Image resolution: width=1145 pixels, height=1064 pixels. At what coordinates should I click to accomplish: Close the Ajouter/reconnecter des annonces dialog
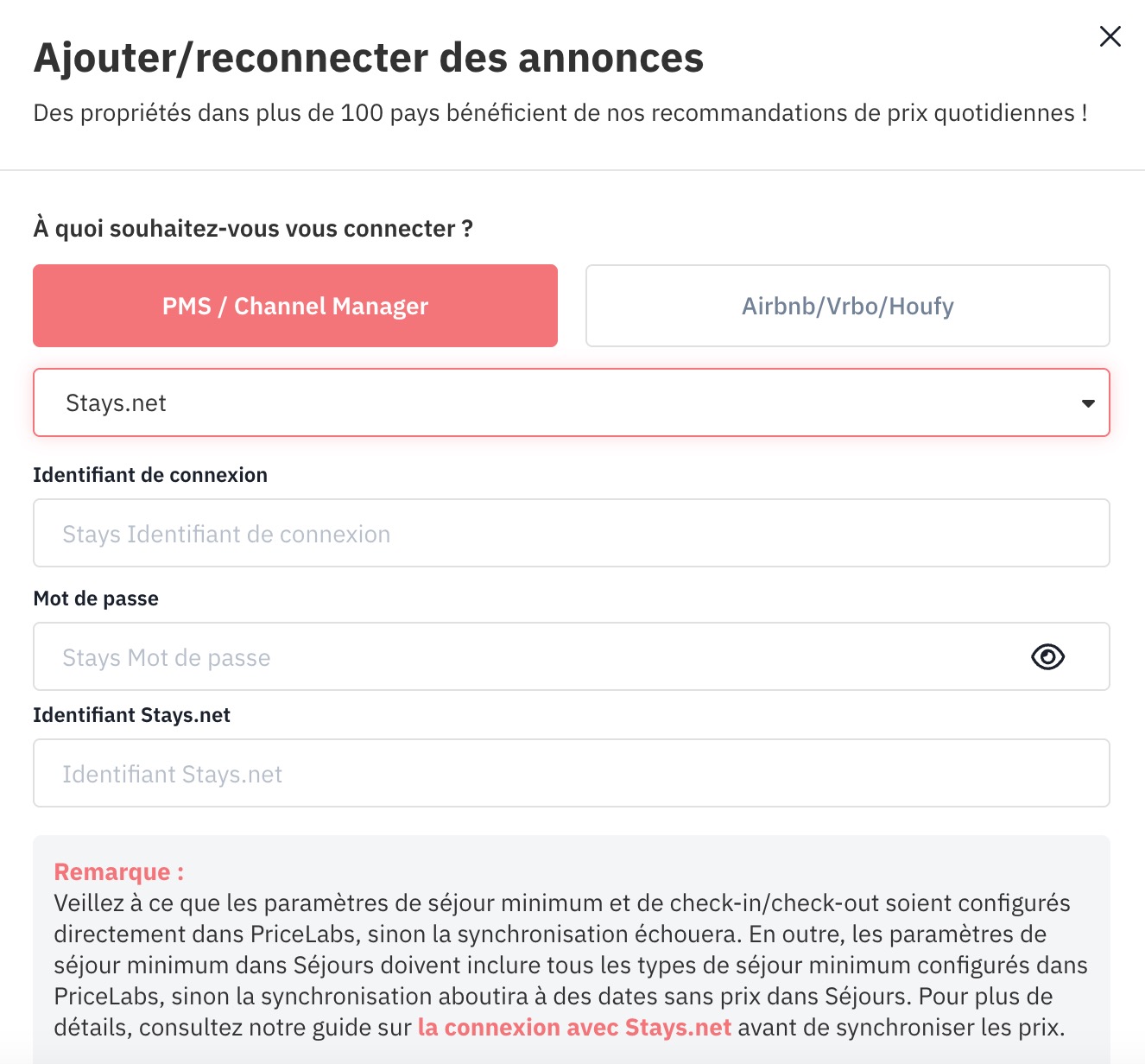pos(1110,36)
